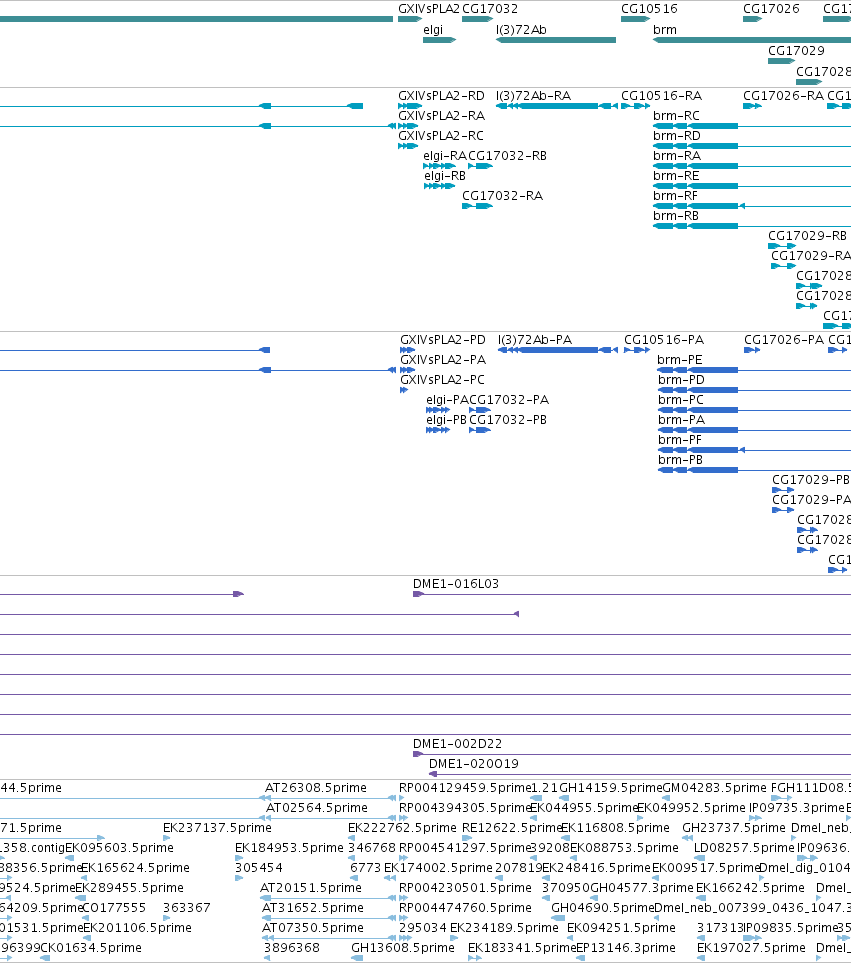Click transcript elgi-RA
This screenshot has width=851, height=963.
tap(445, 156)
